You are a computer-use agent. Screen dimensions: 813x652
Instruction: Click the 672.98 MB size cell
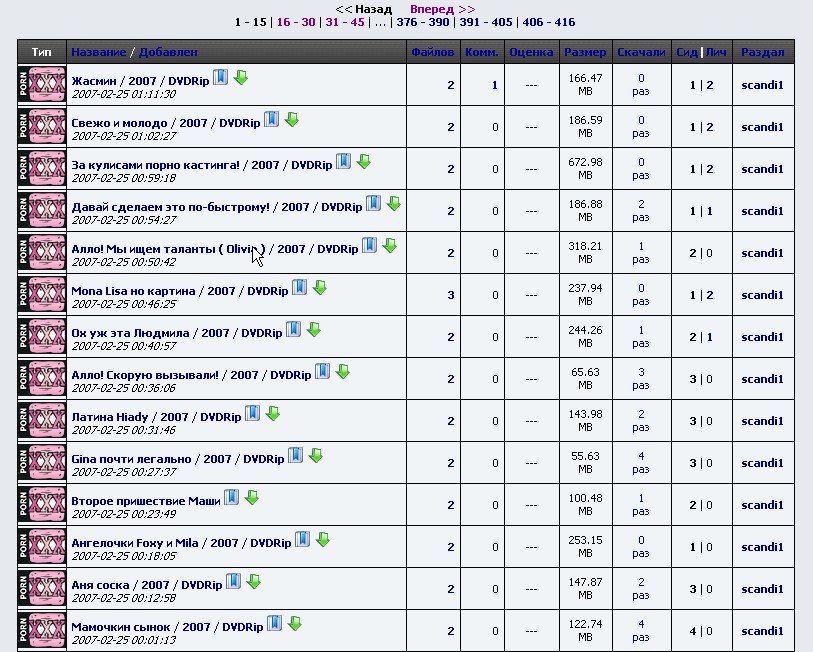[585, 169]
